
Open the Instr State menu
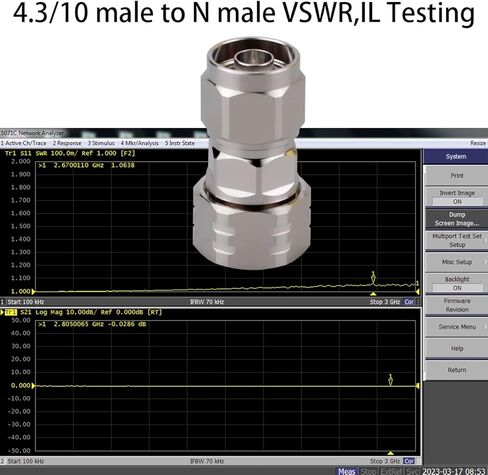(x=180, y=143)
